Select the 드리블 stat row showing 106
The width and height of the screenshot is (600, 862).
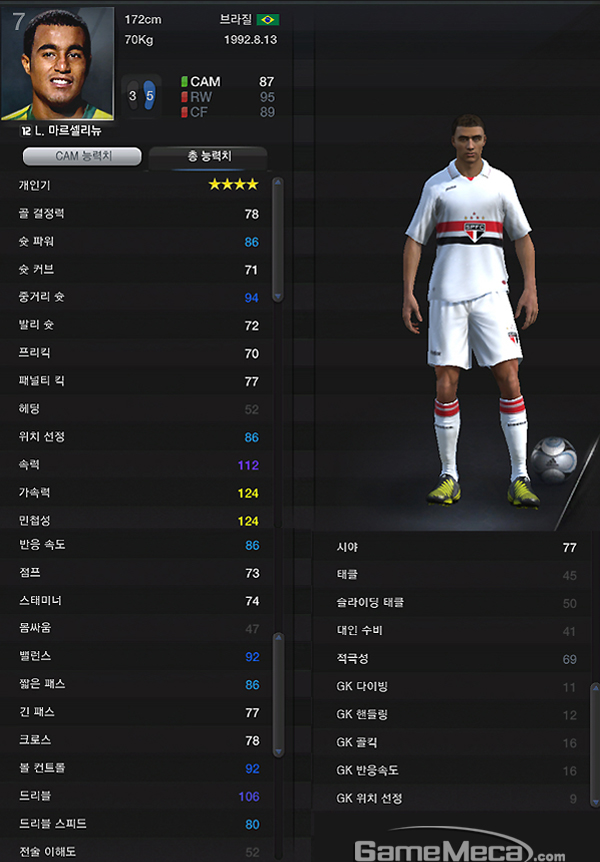click(x=138, y=796)
